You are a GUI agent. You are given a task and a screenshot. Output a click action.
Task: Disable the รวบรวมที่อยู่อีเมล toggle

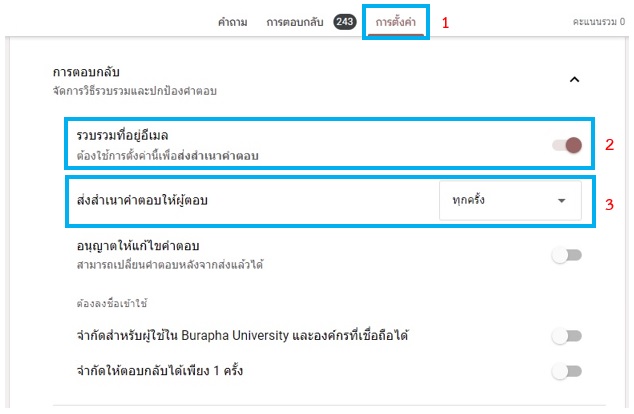click(567, 146)
